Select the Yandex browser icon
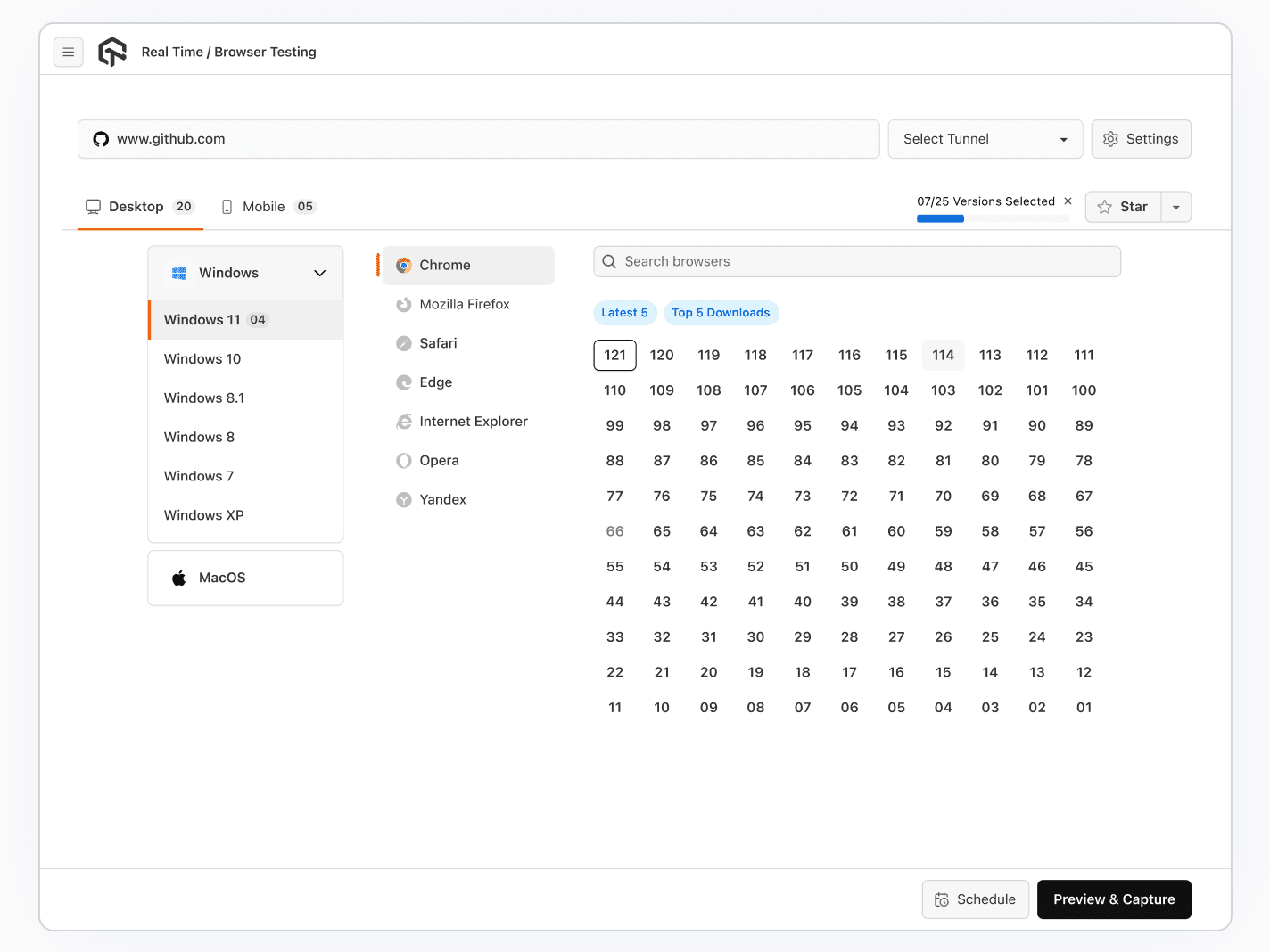 click(x=404, y=499)
